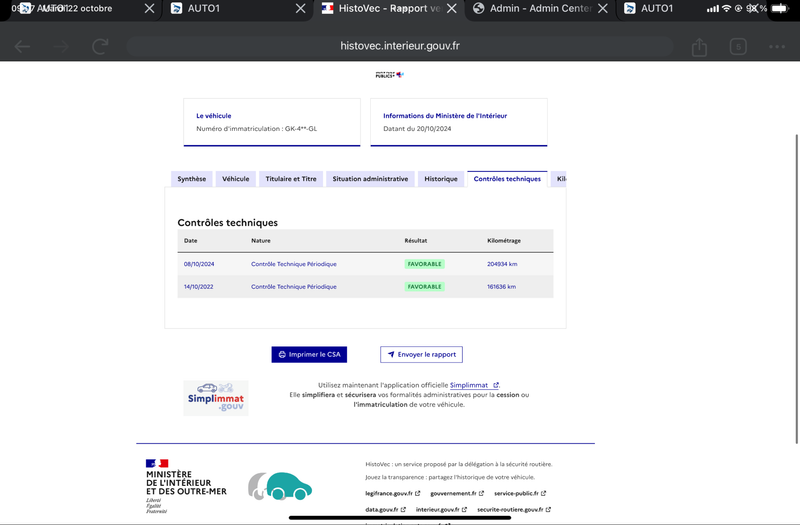Click the 204934 km value
The image size is (800, 525).
point(502,264)
